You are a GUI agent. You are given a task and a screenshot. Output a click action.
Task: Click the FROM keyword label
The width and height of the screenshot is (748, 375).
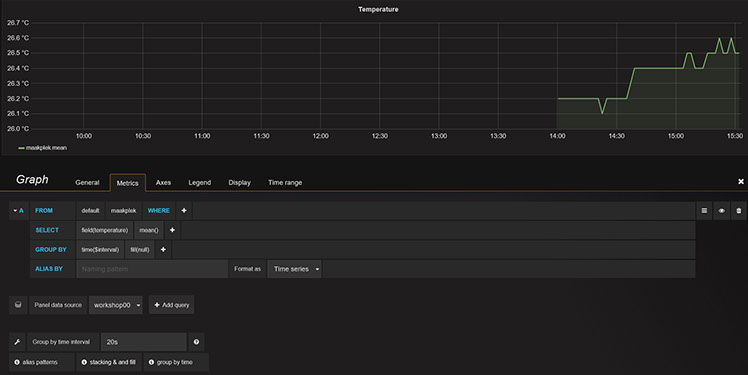tap(44, 210)
